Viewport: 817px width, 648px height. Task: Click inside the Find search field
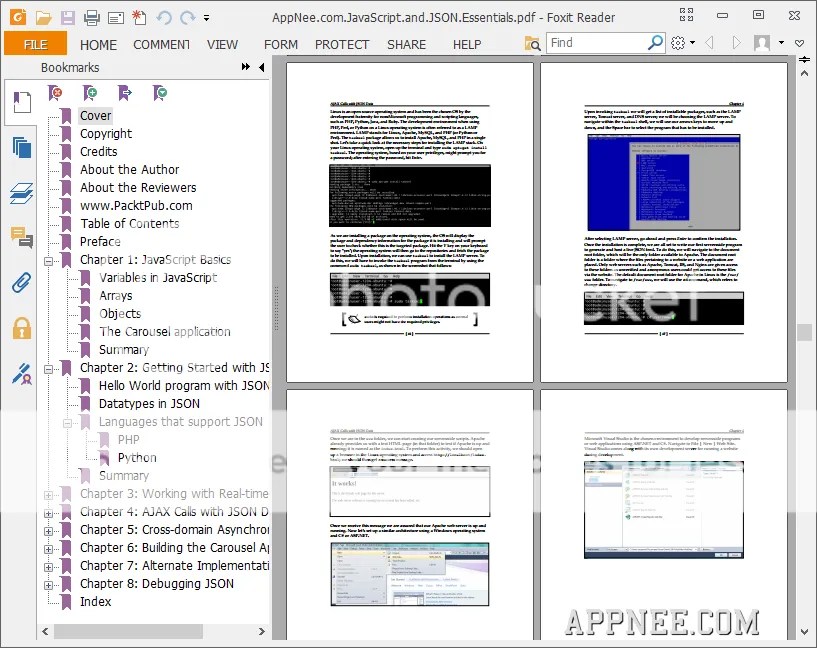(595, 43)
